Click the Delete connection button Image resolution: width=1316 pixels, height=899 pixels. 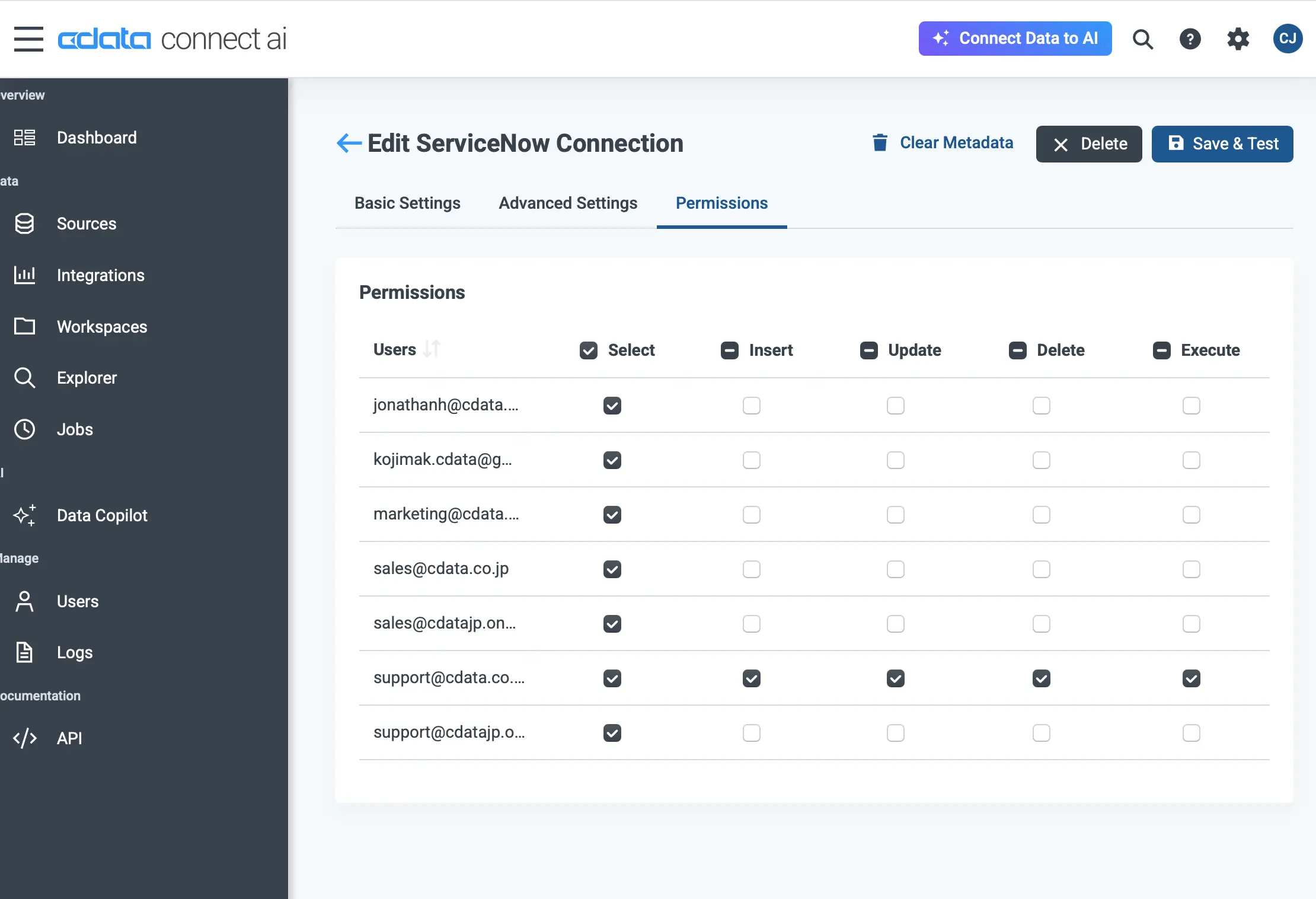click(x=1088, y=144)
